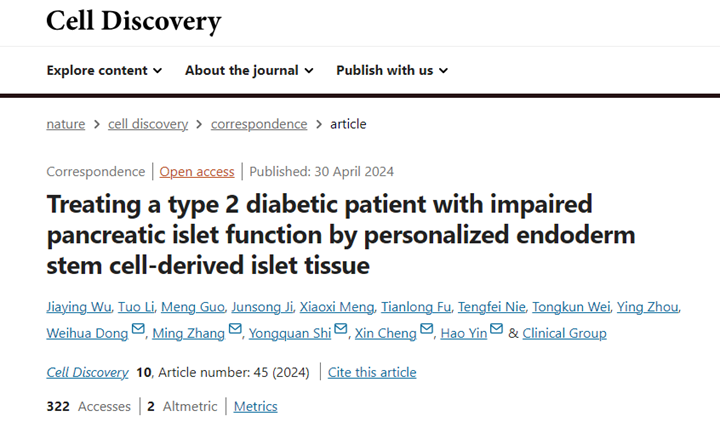
Task: Open the About the journal dropdown
Action: tap(249, 70)
